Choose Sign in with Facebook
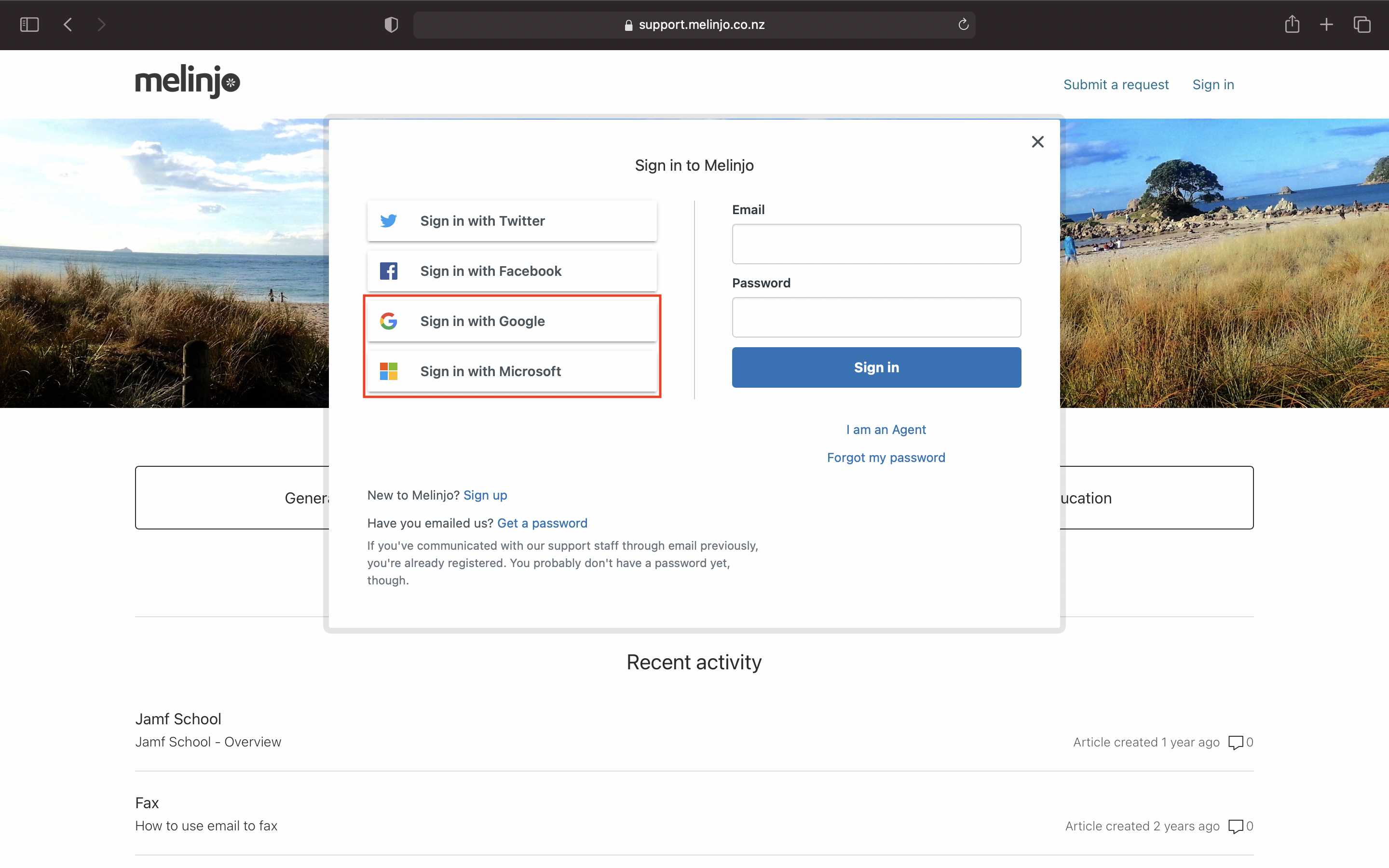 click(512, 271)
